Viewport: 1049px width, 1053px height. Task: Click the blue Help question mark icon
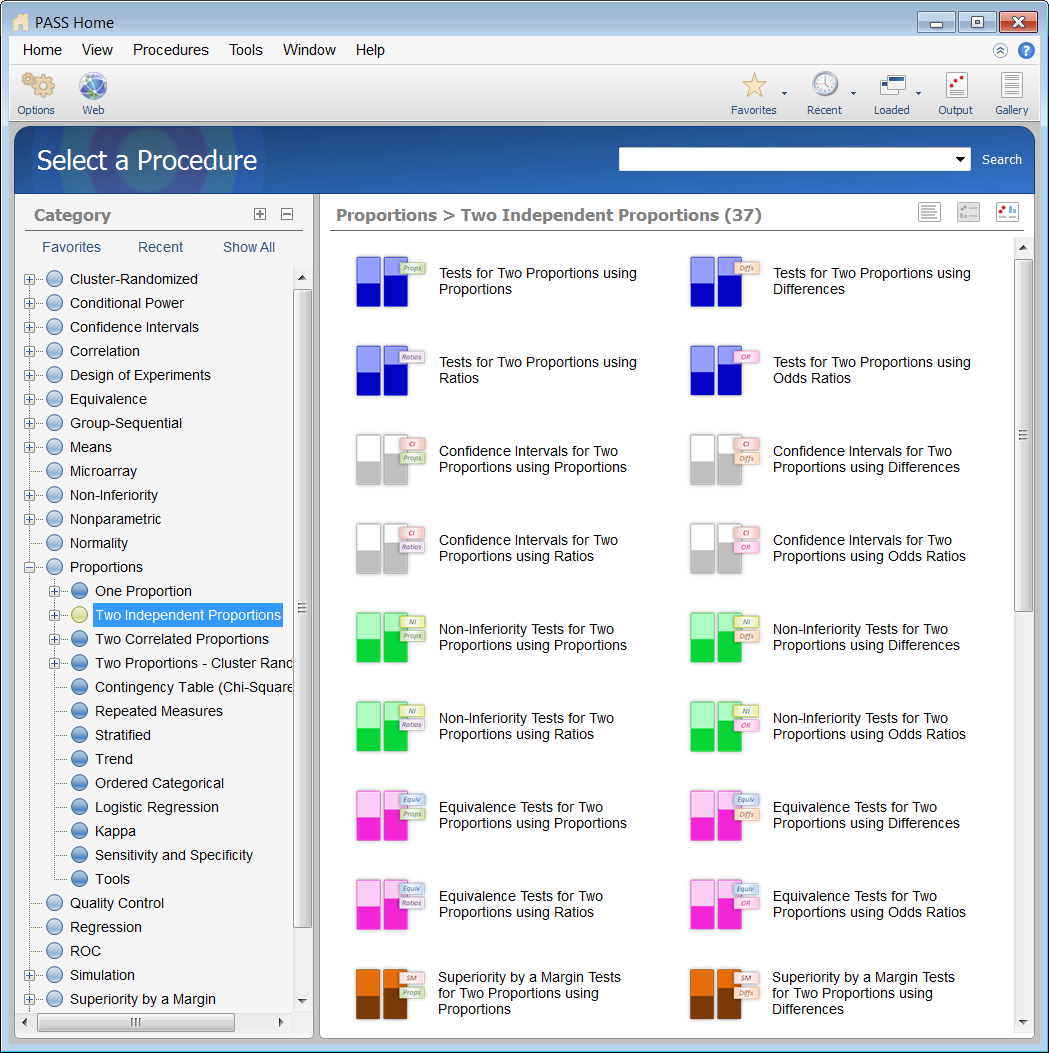(1025, 50)
